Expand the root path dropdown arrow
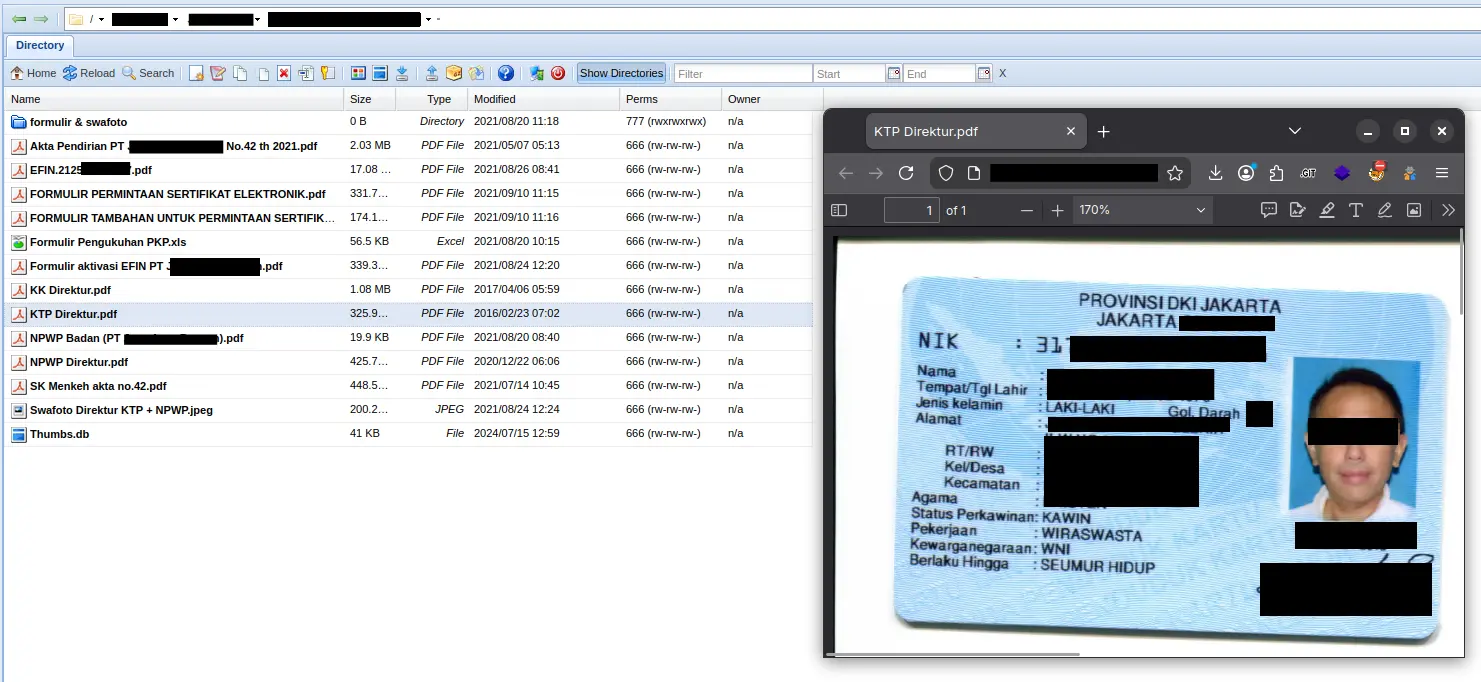This screenshot has height=682, width=1481. click(102, 20)
